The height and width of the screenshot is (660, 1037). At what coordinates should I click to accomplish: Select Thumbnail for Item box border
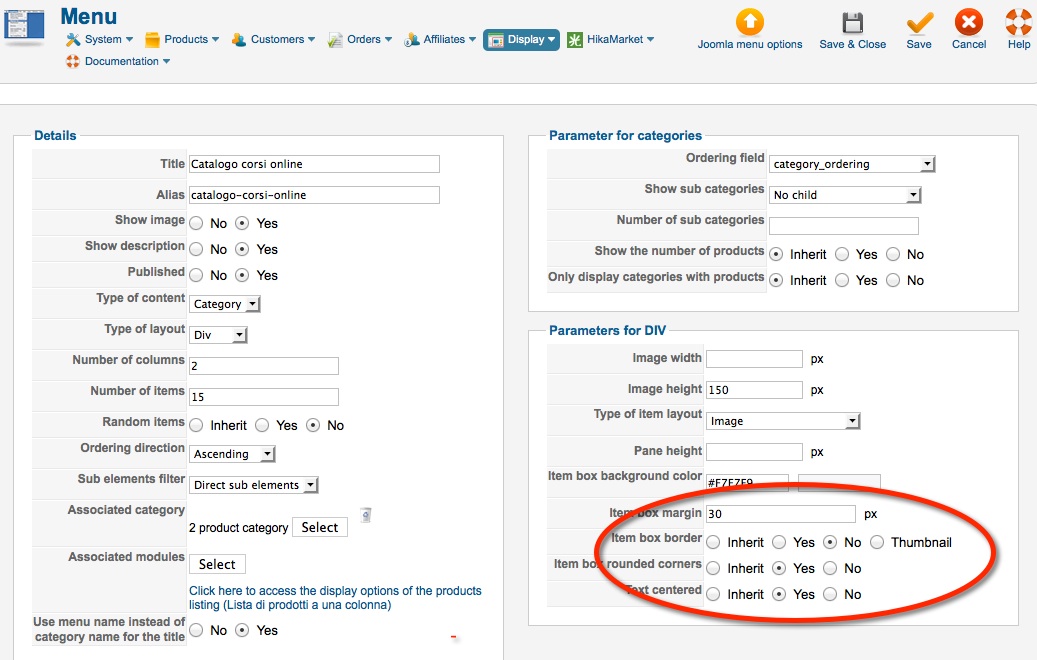tap(877, 542)
